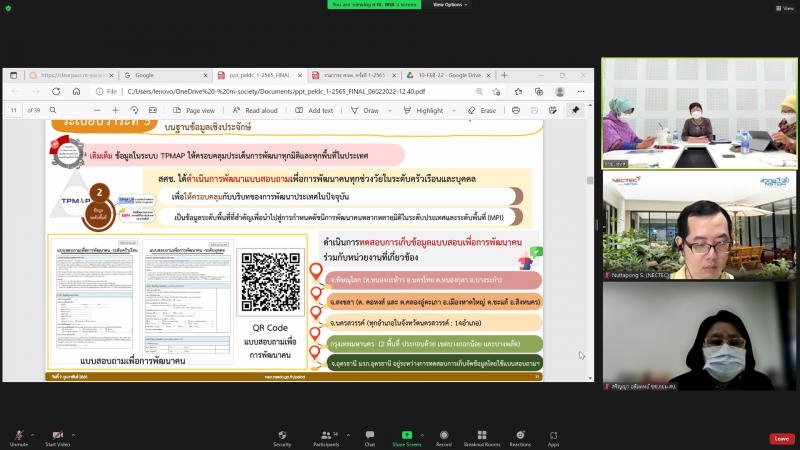Open video options arrow beside Start Video
This screenshot has height=450, width=800.
(x=73, y=435)
